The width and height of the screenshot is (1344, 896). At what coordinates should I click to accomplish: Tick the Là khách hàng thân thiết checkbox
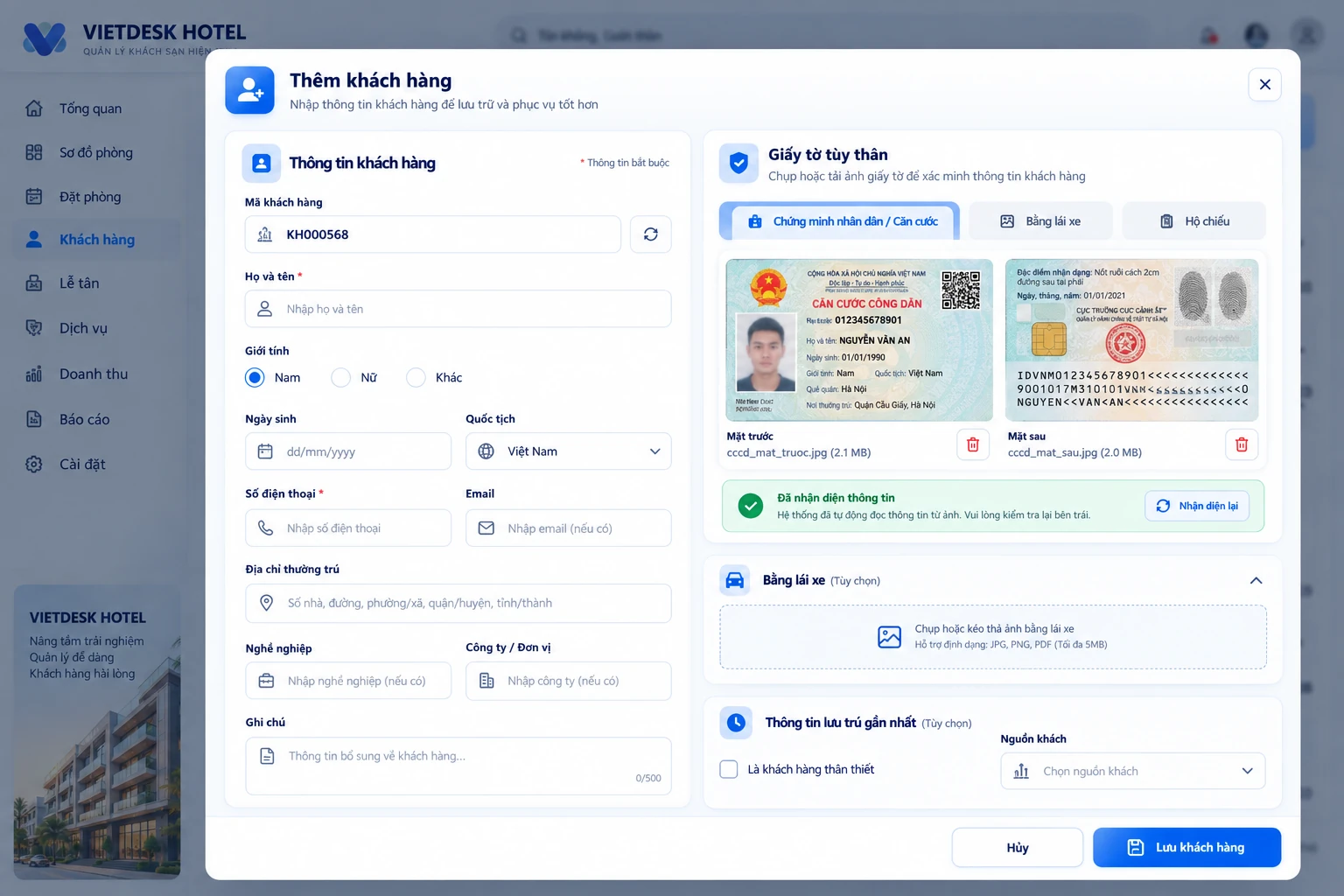[x=728, y=769]
